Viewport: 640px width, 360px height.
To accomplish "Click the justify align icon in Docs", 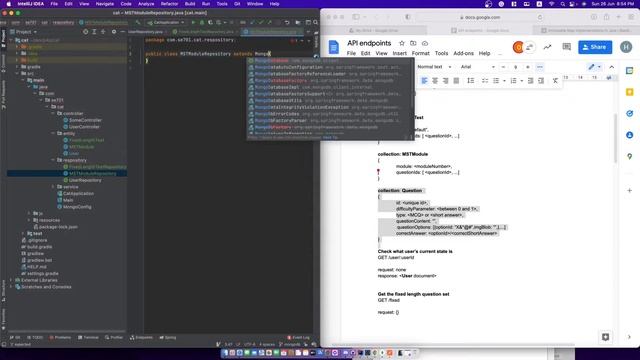I will 456,81.
